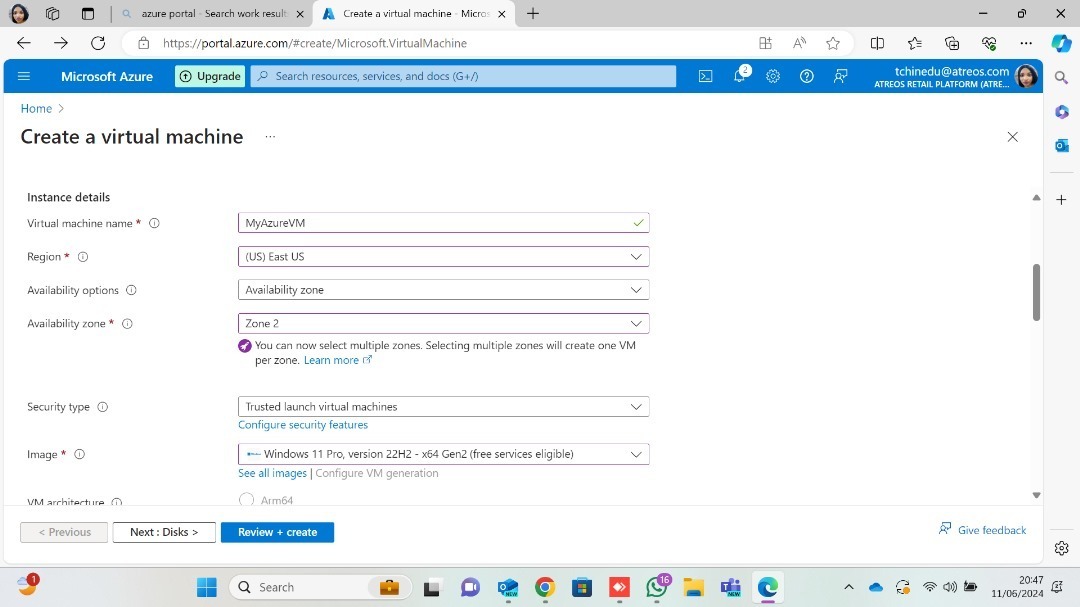Add this page to favorites star
Viewport: 1080px width, 607px height.
click(833, 43)
